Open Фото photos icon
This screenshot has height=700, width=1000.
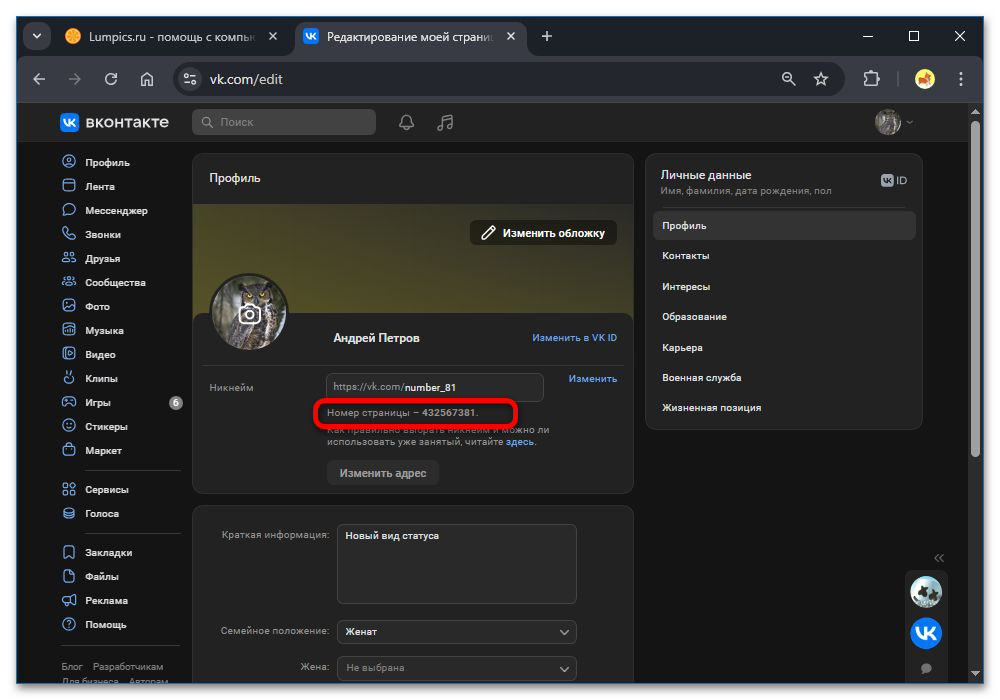pyautogui.click(x=69, y=305)
